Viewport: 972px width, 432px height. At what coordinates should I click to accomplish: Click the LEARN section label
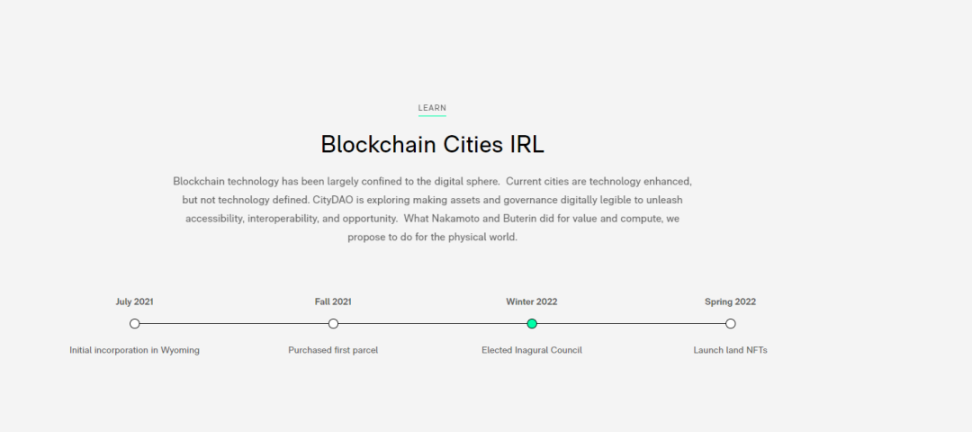pyautogui.click(x=432, y=108)
